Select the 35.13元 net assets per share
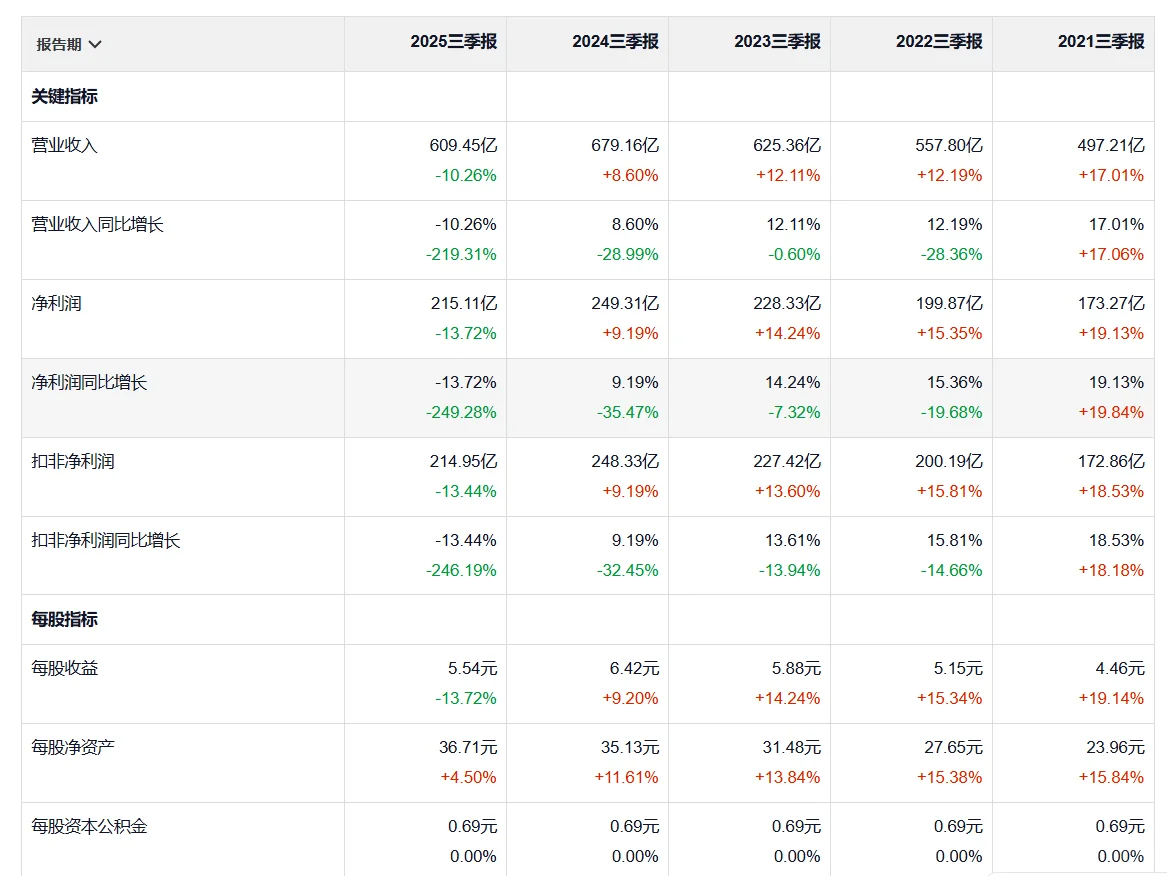This screenshot has height=876, width=1167. click(630, 747)
